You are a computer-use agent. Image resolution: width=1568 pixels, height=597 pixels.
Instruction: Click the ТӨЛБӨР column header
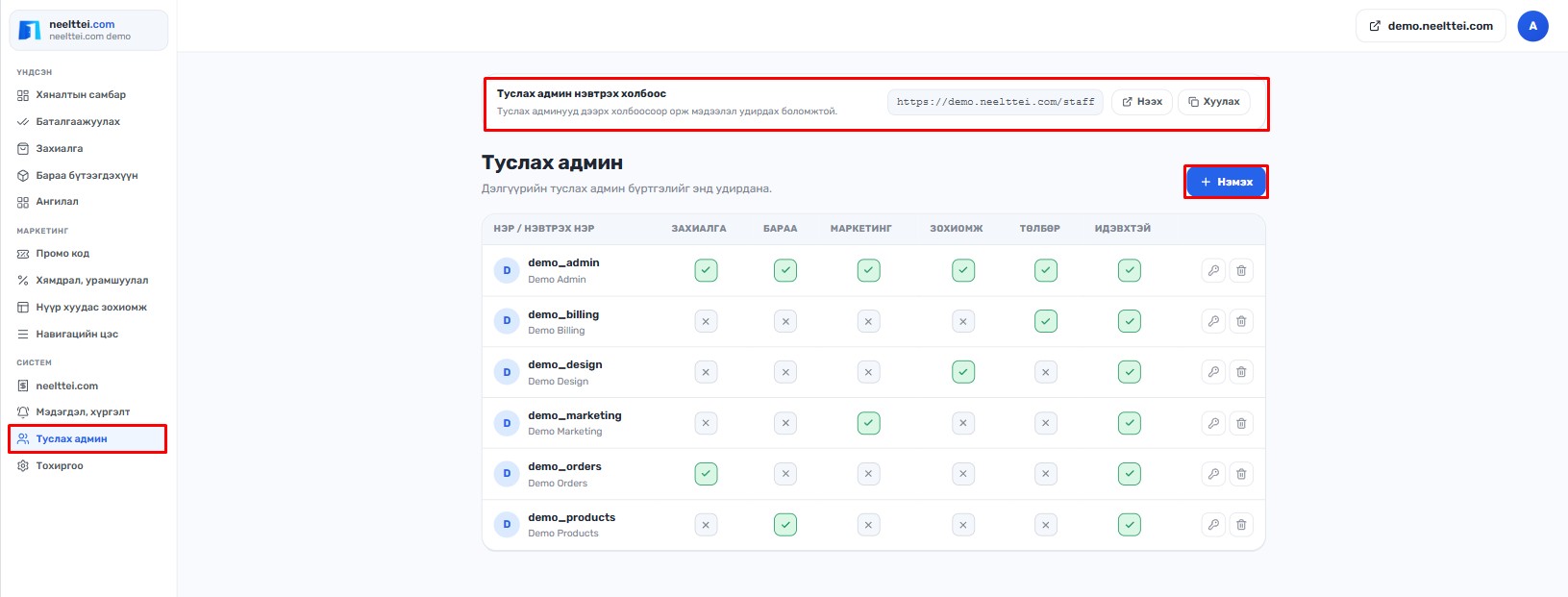click(x=1040, y=229)
